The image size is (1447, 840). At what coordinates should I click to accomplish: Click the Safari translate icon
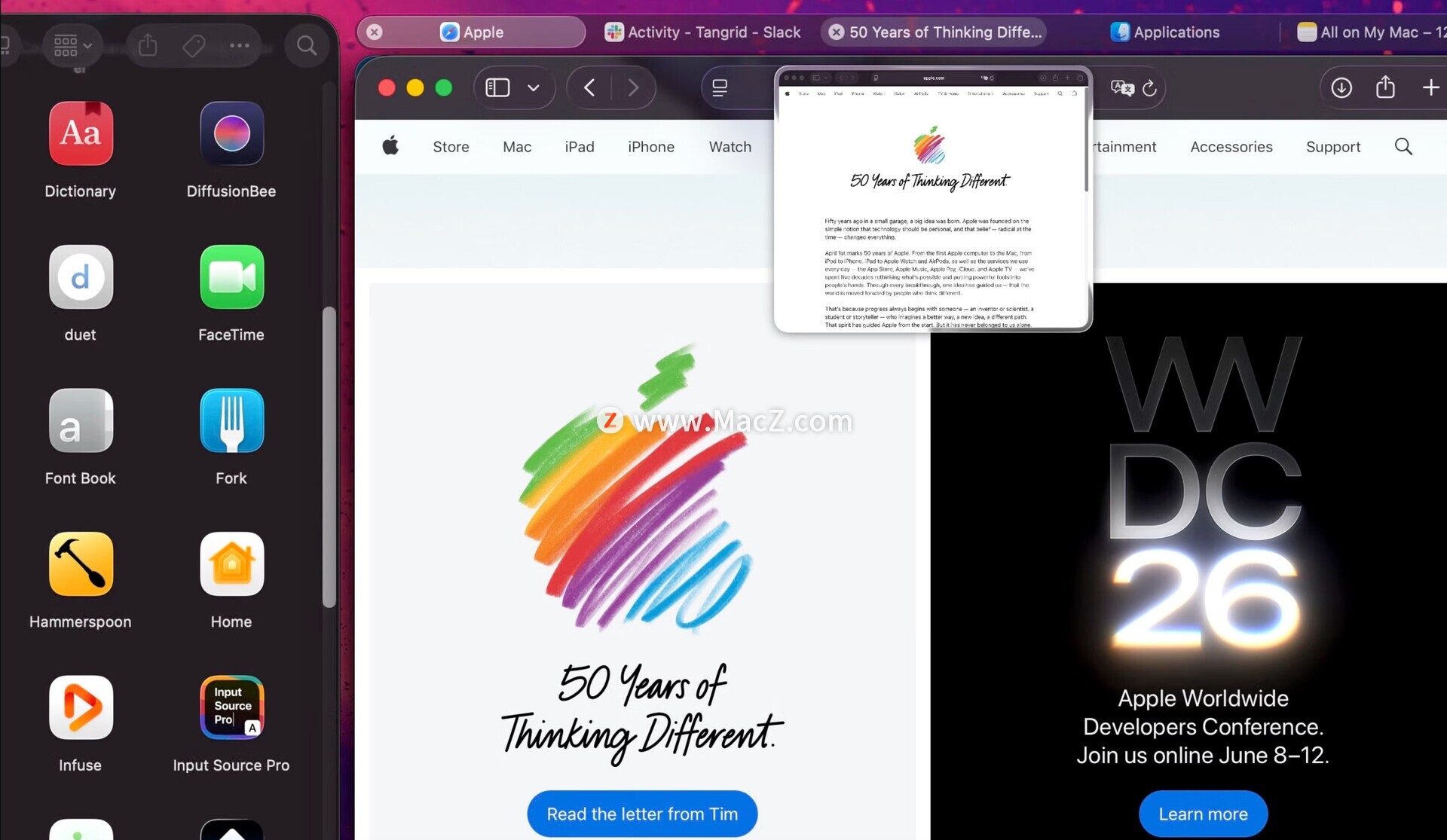click(1122, 88)
